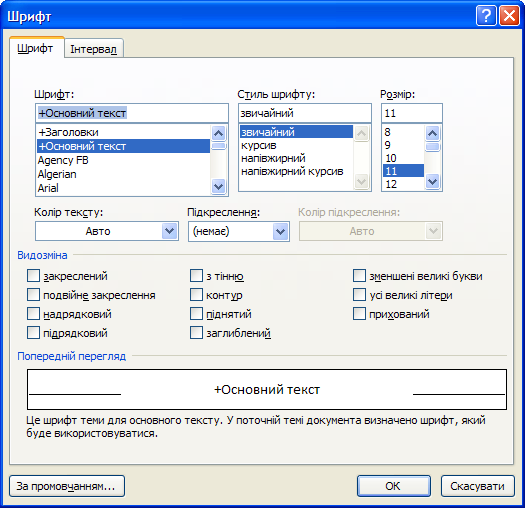Image resolution: width=525 pixels, height=508 pixels.
Task: Select напівжирний font style
Action: click(x=296, y=158)
